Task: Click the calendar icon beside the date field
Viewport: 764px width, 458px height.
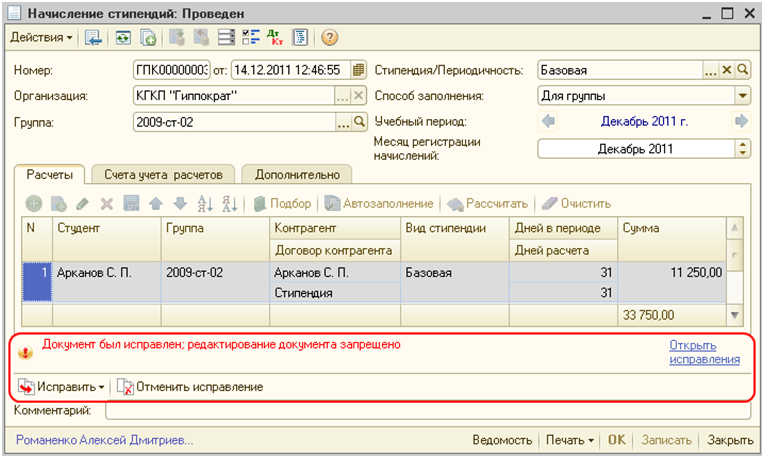Action: point(359,71)
